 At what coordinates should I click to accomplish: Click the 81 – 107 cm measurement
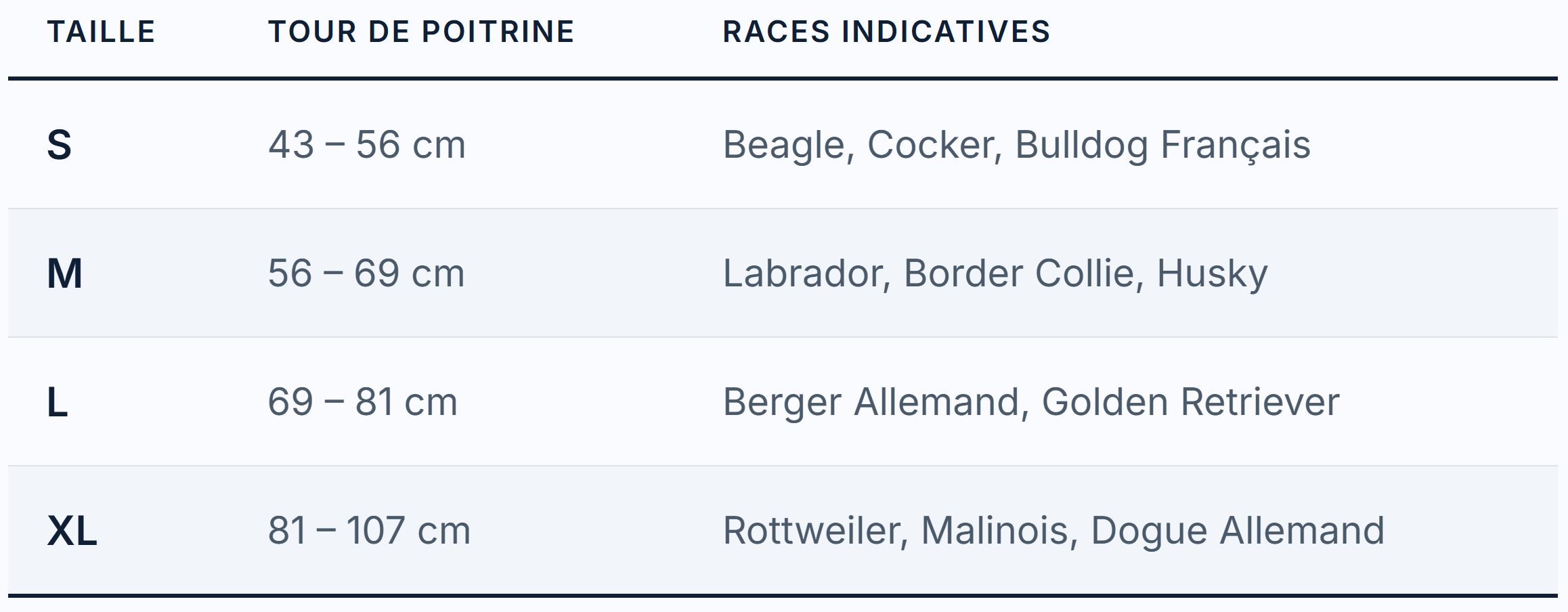click(369, 531)
